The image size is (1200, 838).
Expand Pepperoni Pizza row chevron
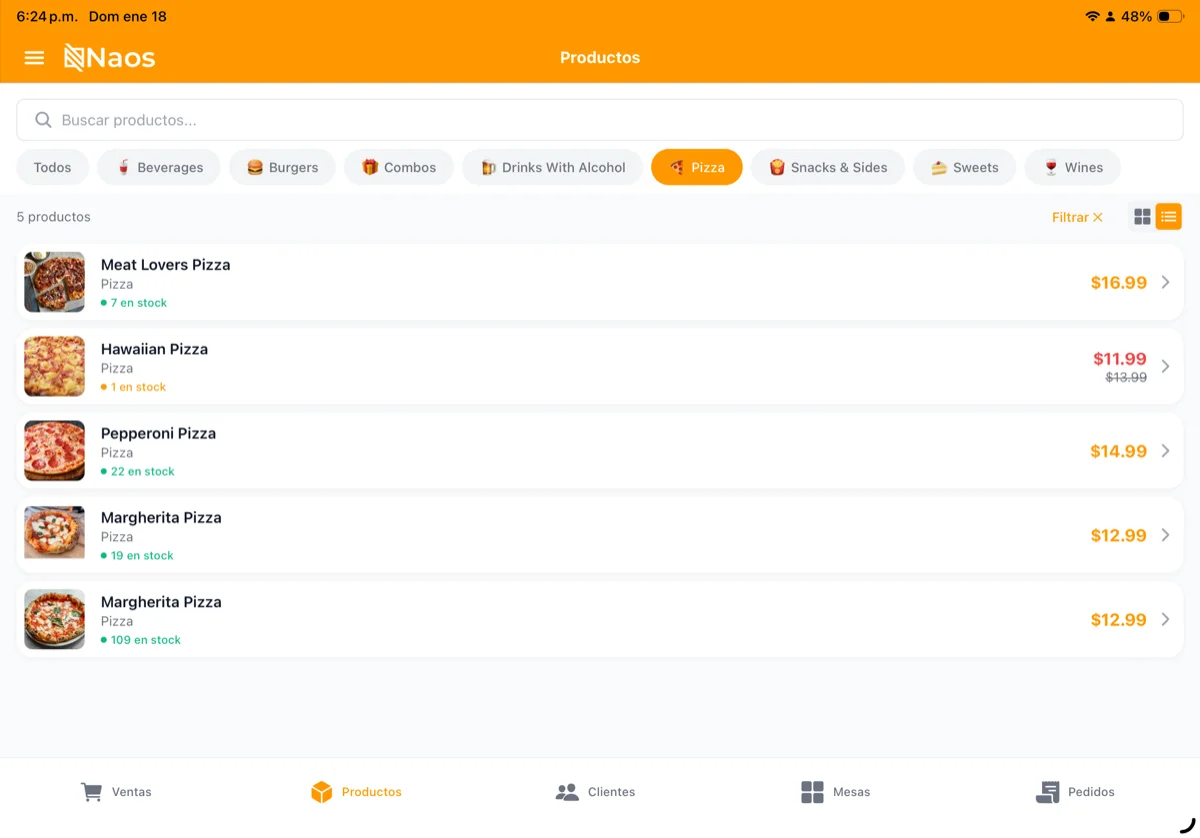click(x=1165, y=451)
